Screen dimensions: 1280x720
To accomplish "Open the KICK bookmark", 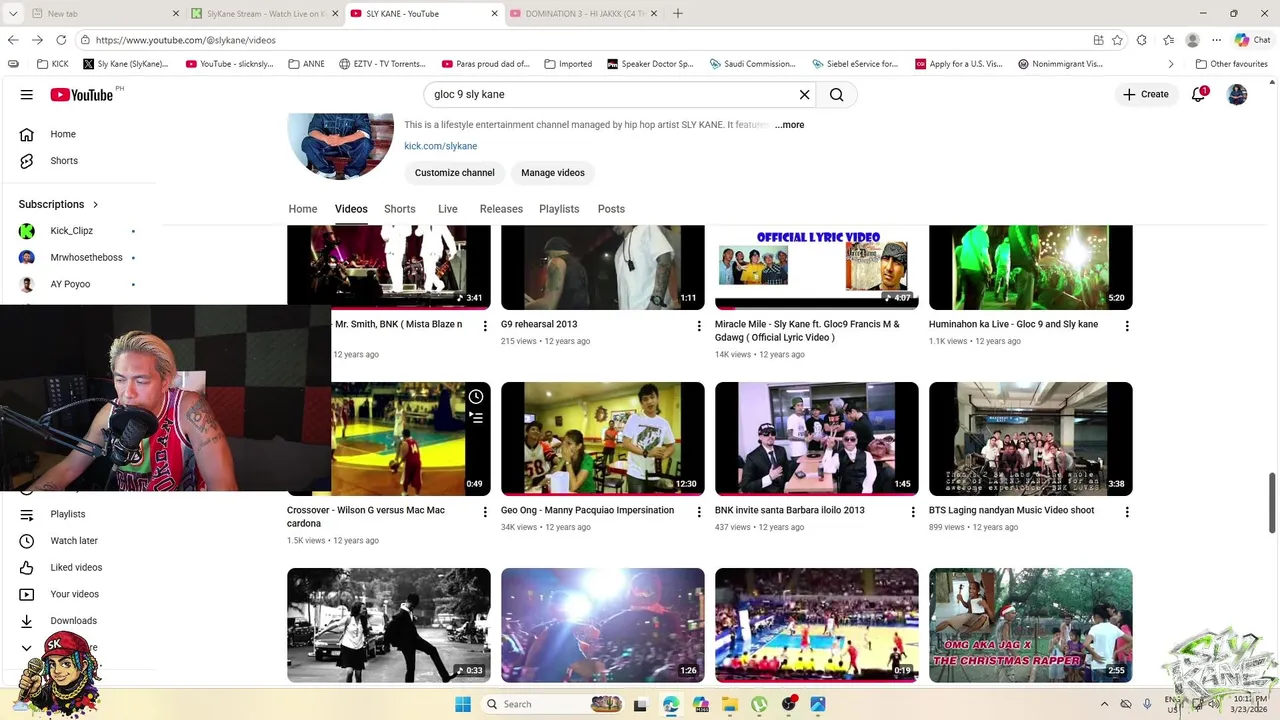I will pos(52,64).
